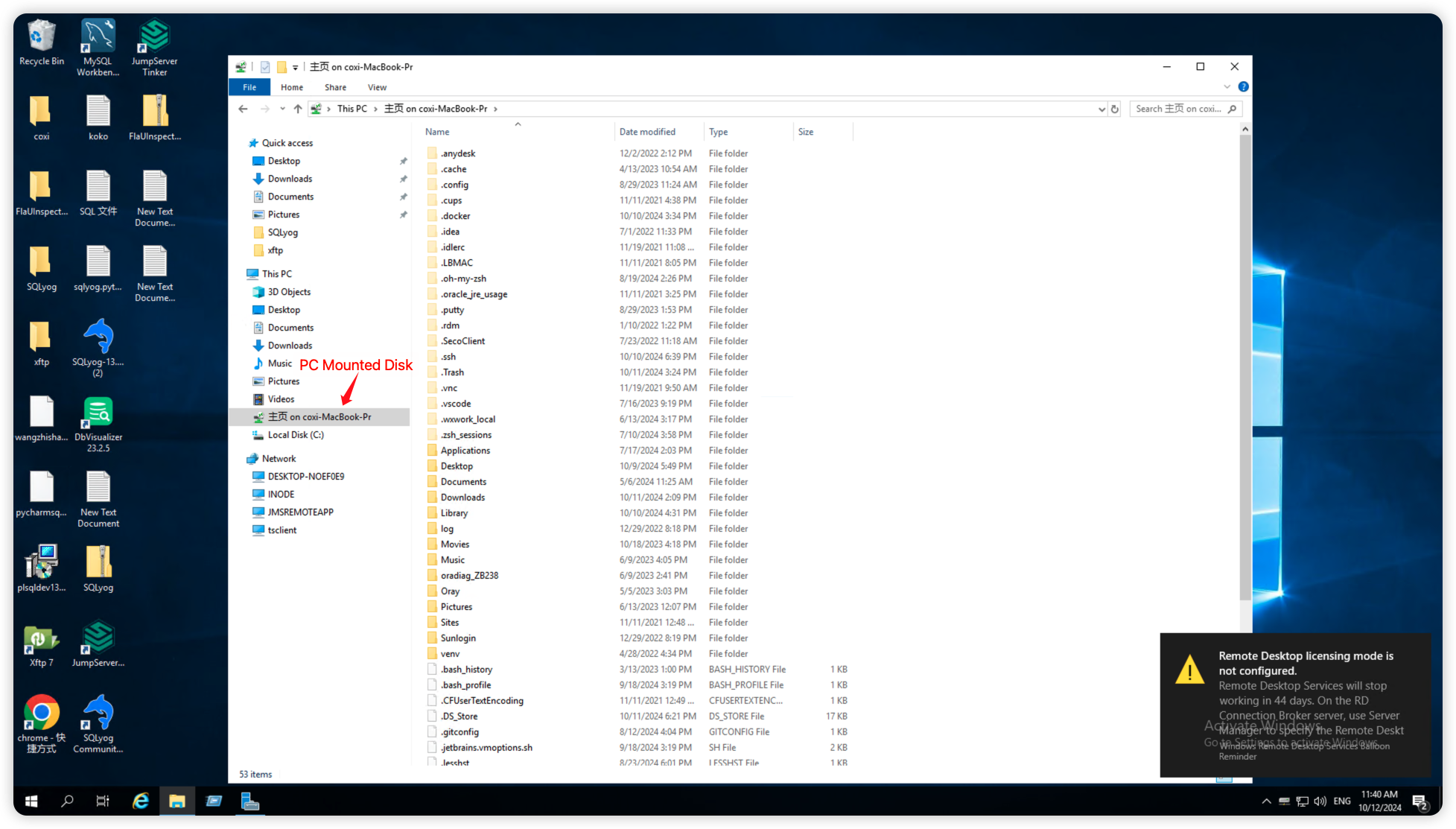Refresh the current folder view
Viewport: 1456px width, 829px height.
[x=1115, y=109]
